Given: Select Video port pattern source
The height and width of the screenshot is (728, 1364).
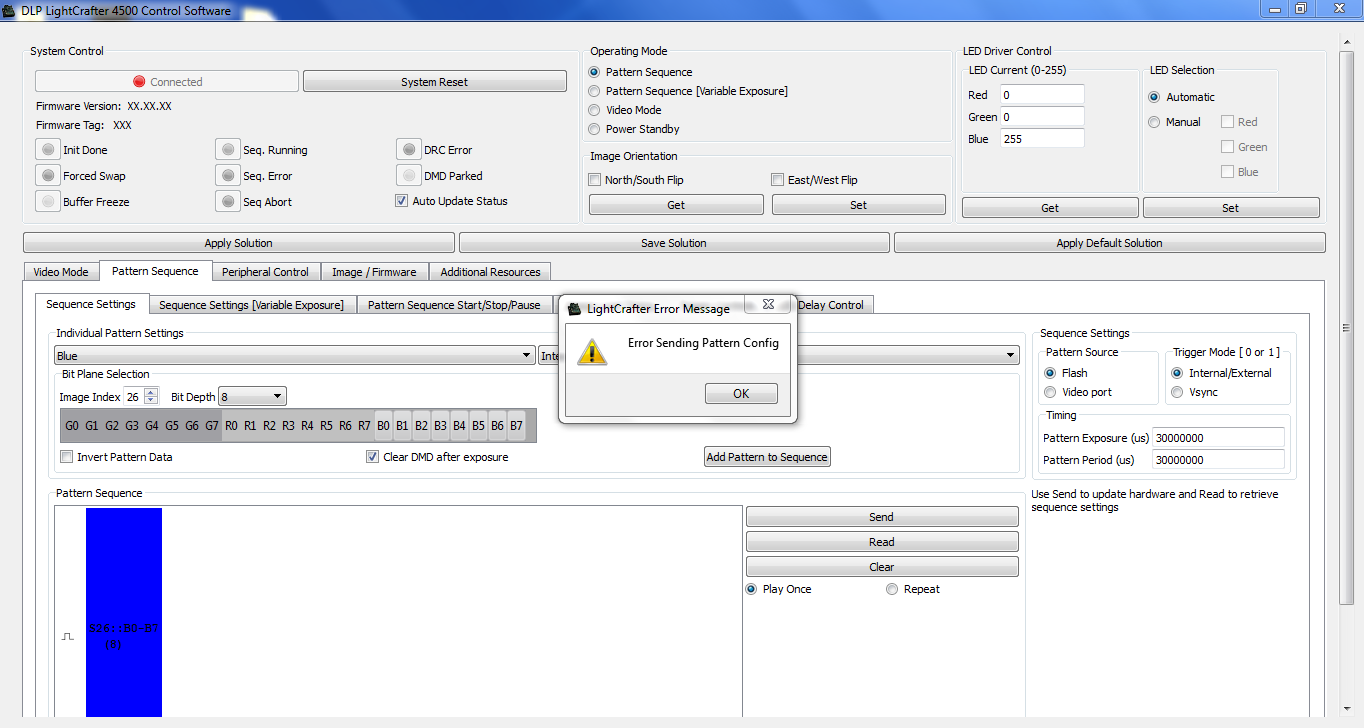Looking at the screenshot, I should (x=1050, y=392).
